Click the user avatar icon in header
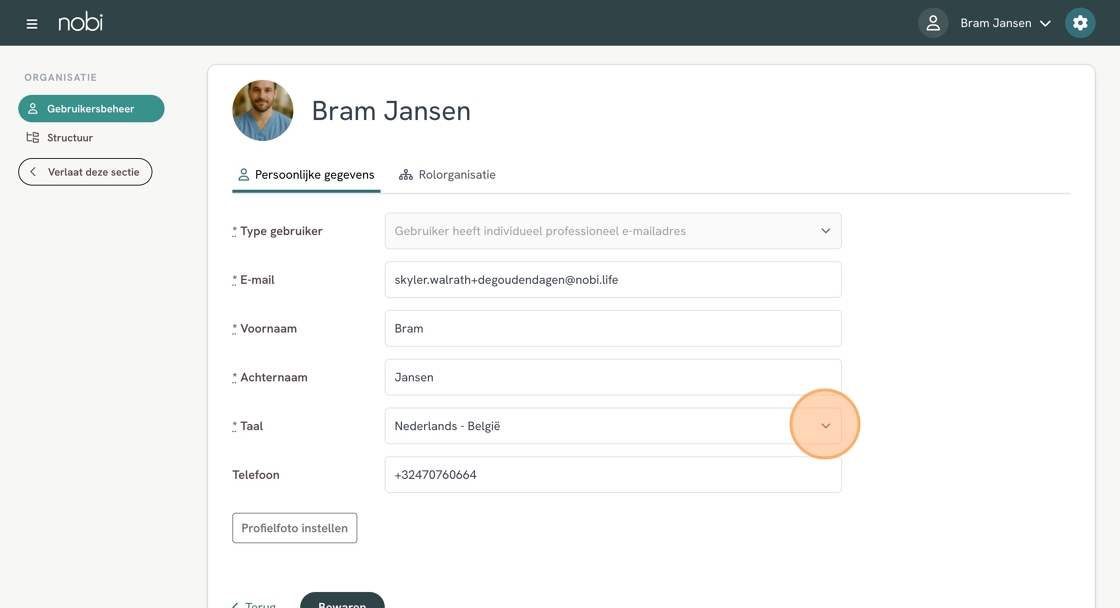This screenshot has height=608, width=1120. click(932, 23)
